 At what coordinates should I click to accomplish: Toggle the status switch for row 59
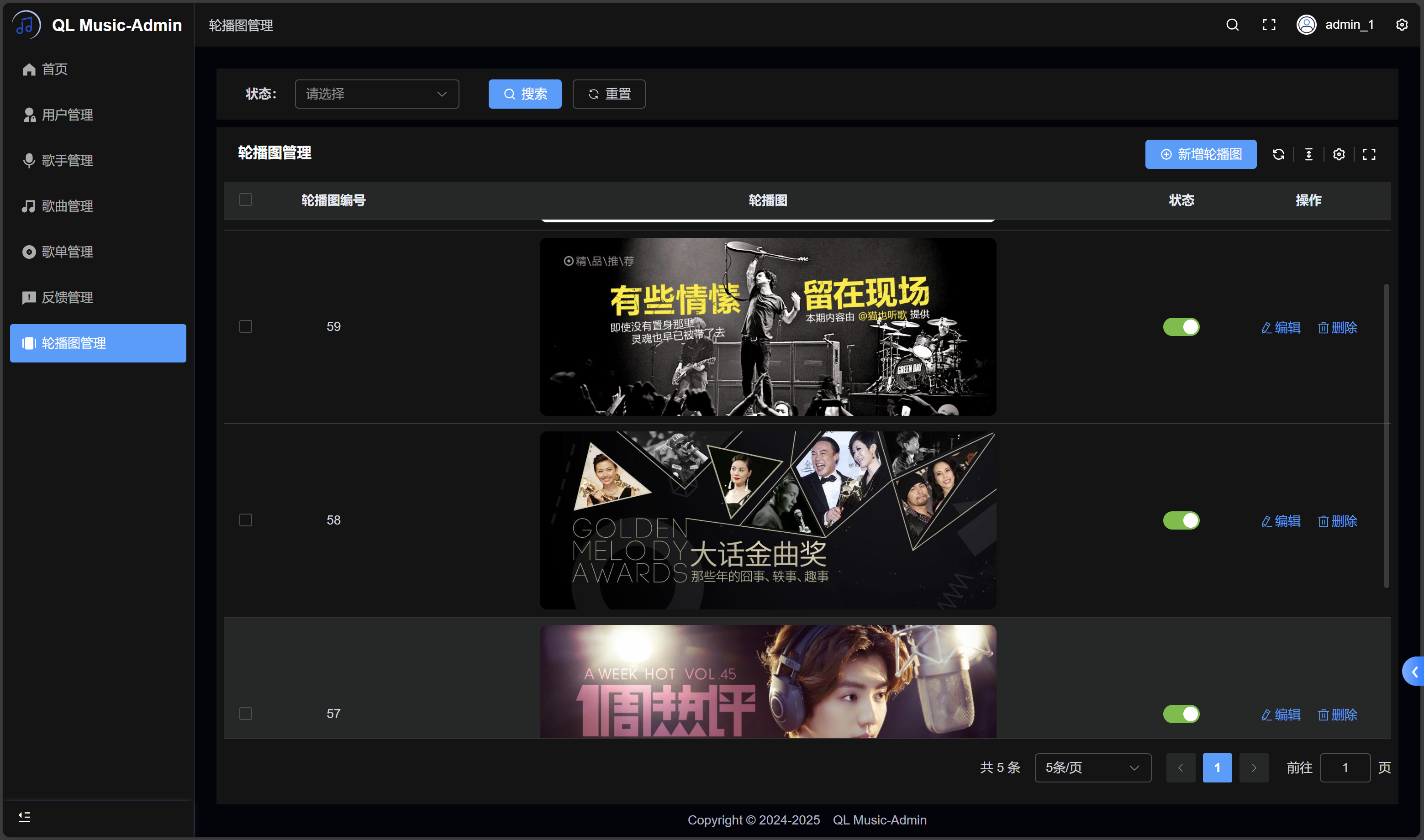point(1181,327)
